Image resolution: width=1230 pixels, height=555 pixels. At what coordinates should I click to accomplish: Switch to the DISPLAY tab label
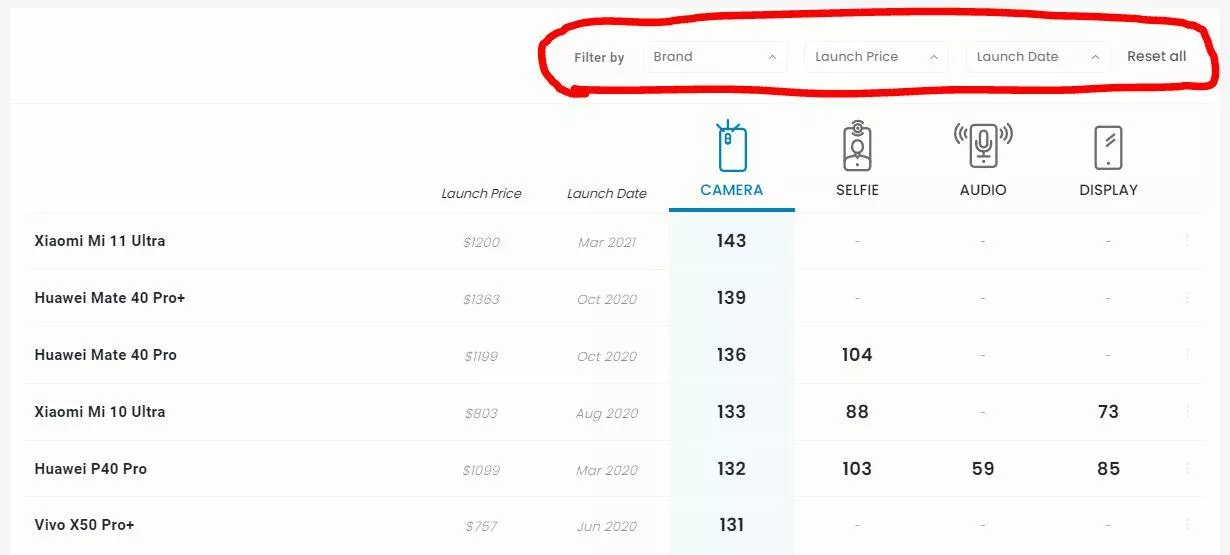coord(1108,190)
